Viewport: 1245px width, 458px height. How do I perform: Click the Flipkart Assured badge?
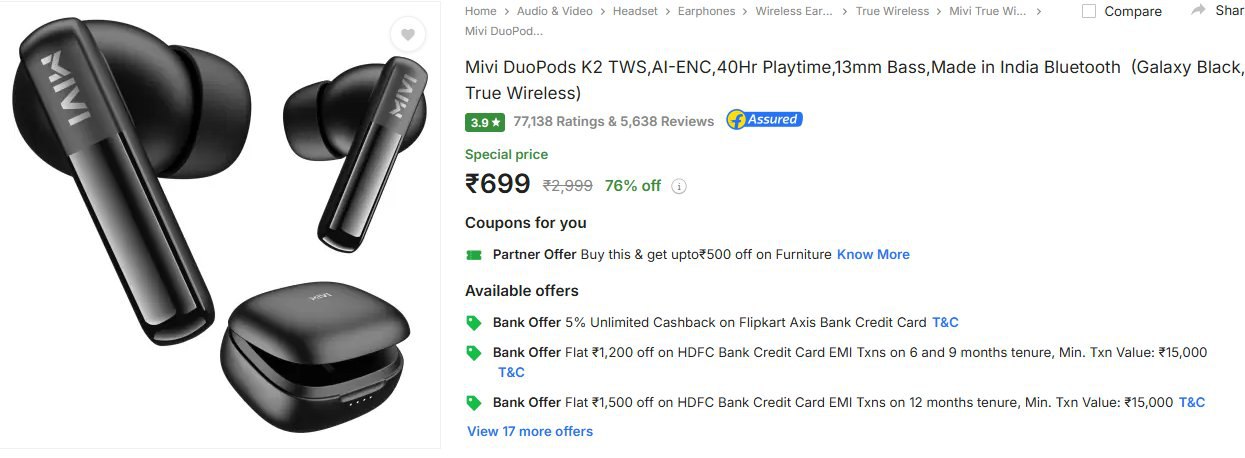point(764,120)
